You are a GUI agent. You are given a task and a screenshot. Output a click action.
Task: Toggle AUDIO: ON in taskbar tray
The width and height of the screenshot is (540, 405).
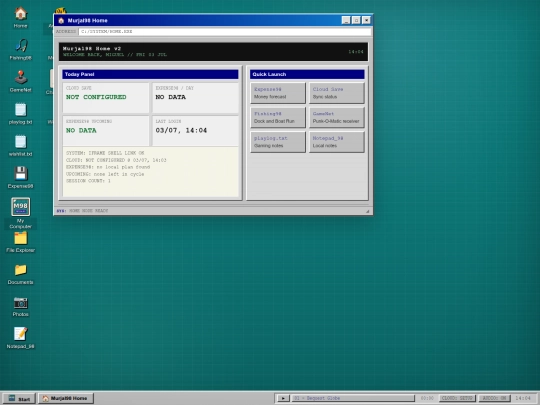pos(494,398)
